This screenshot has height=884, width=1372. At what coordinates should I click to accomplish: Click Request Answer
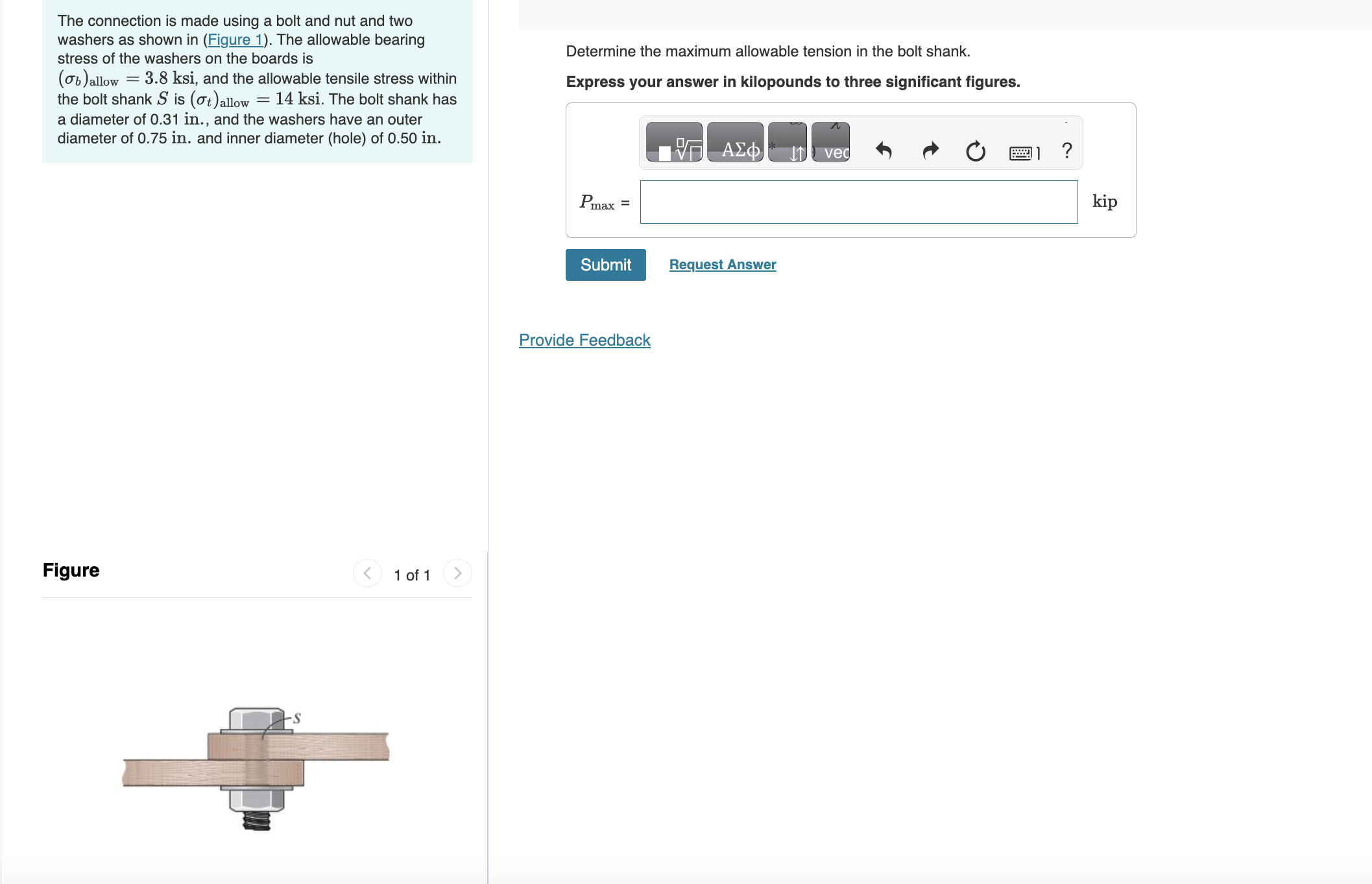tap(722, 265)
